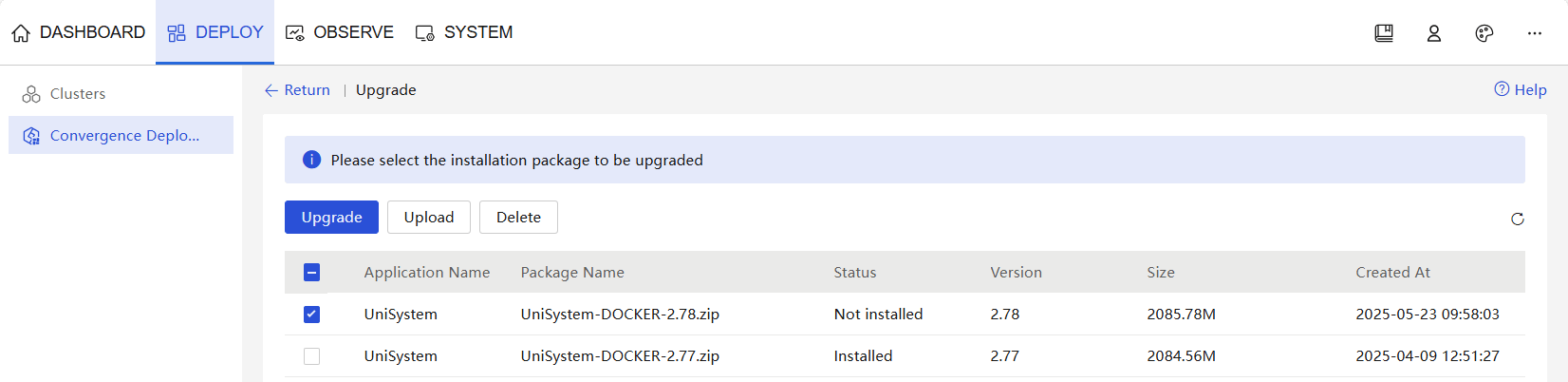The image size is (1568, 382).
Task: Click the back arrow beside Return
Action: point(271,90)
